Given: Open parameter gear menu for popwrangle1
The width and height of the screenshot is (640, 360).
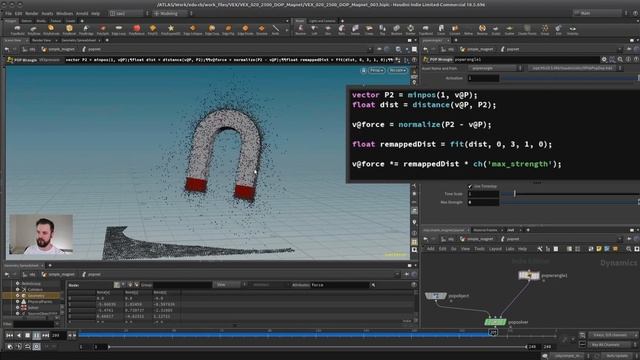Looking at the screenshot, I should point(604,60).
